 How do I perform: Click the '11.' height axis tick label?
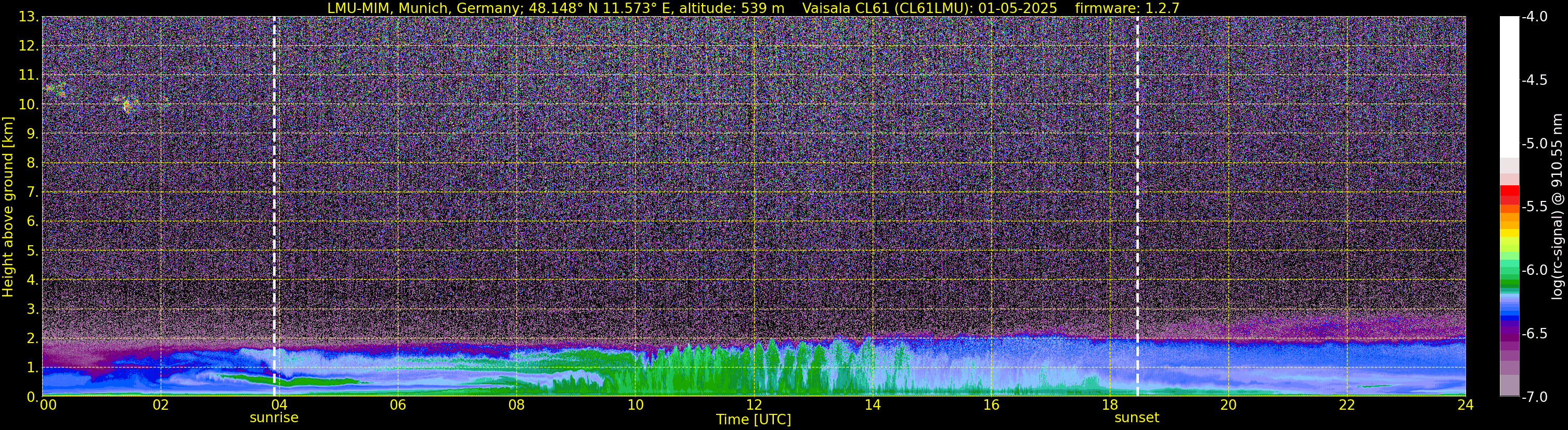(29, 75)
